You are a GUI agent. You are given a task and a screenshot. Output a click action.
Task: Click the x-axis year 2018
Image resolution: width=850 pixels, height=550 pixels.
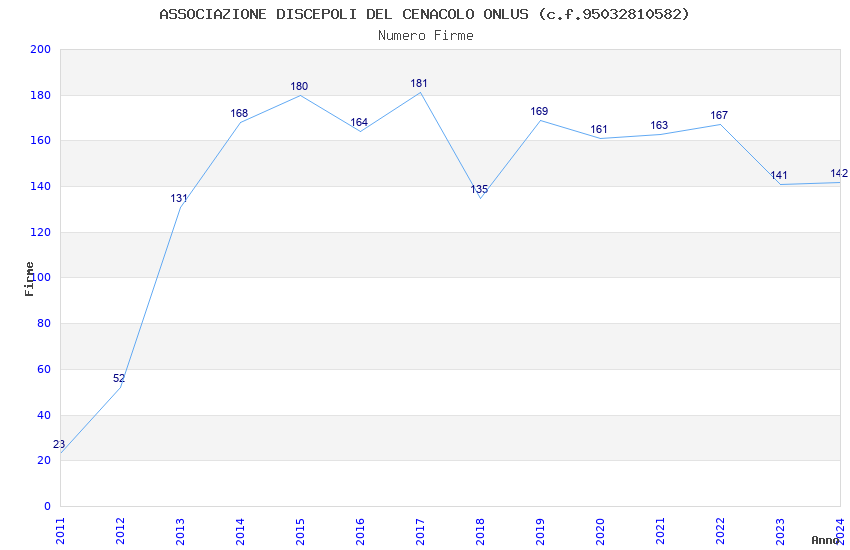point(480,531)
